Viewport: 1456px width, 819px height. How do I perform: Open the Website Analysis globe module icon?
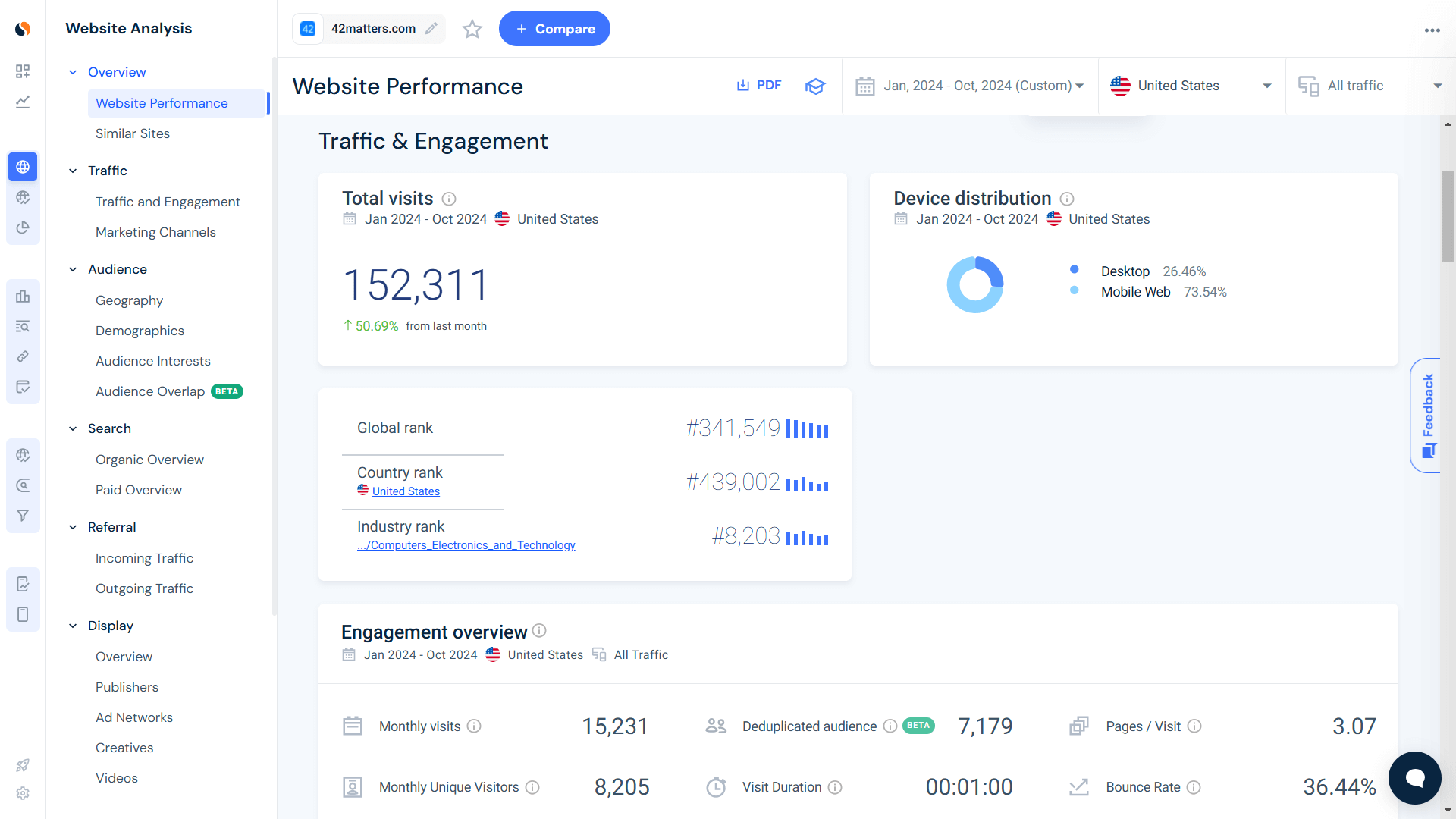pos(23,167)
